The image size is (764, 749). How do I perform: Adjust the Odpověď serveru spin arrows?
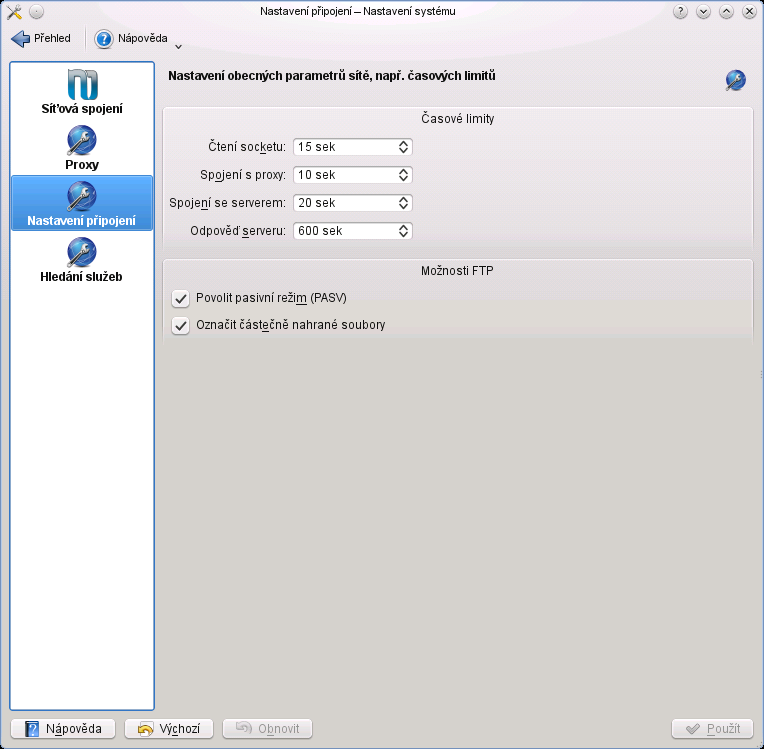click(403, 231)
